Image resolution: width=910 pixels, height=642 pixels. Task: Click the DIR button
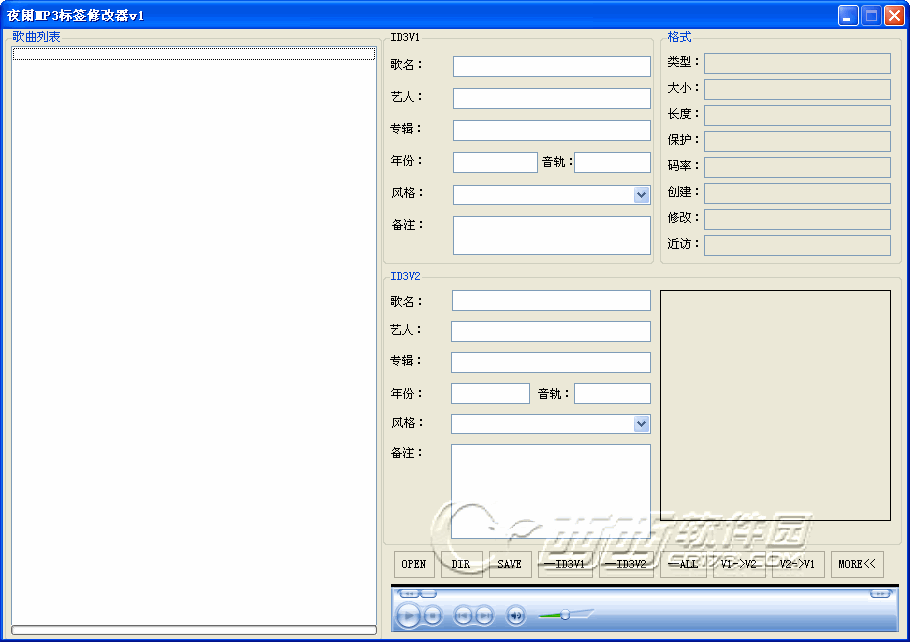(x=461, y=564)
